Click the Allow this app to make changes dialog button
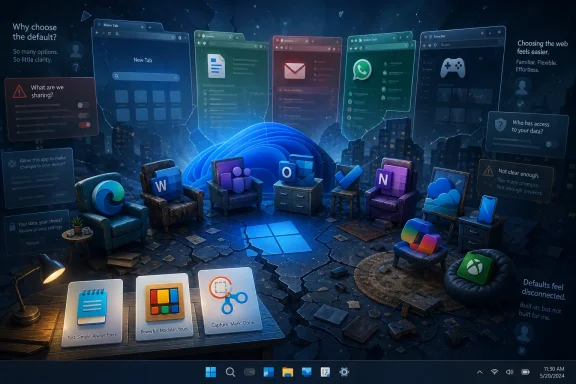The width and height of the screenshot is (576, 384). pyautogui.click(x=60, y=195)
